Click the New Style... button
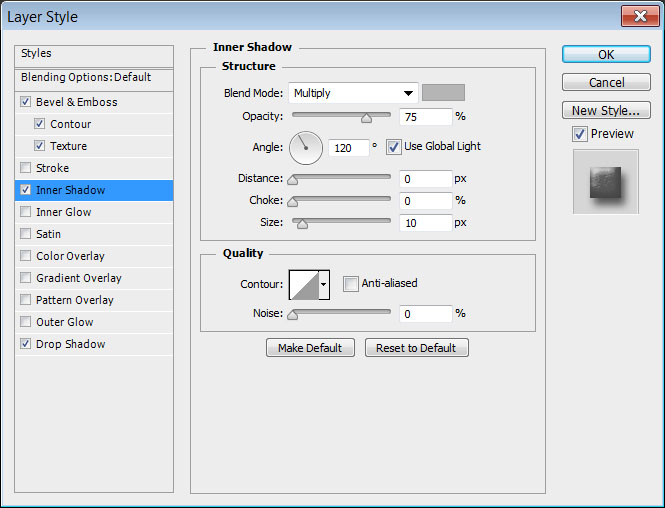 click(606, 111)
